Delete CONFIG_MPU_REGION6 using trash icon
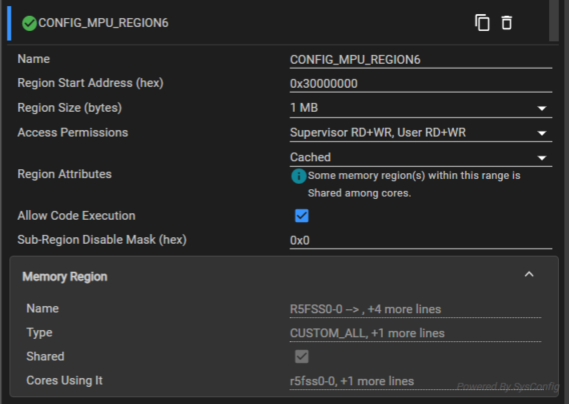The image size is (569, 404). click(x=507, y=23)
